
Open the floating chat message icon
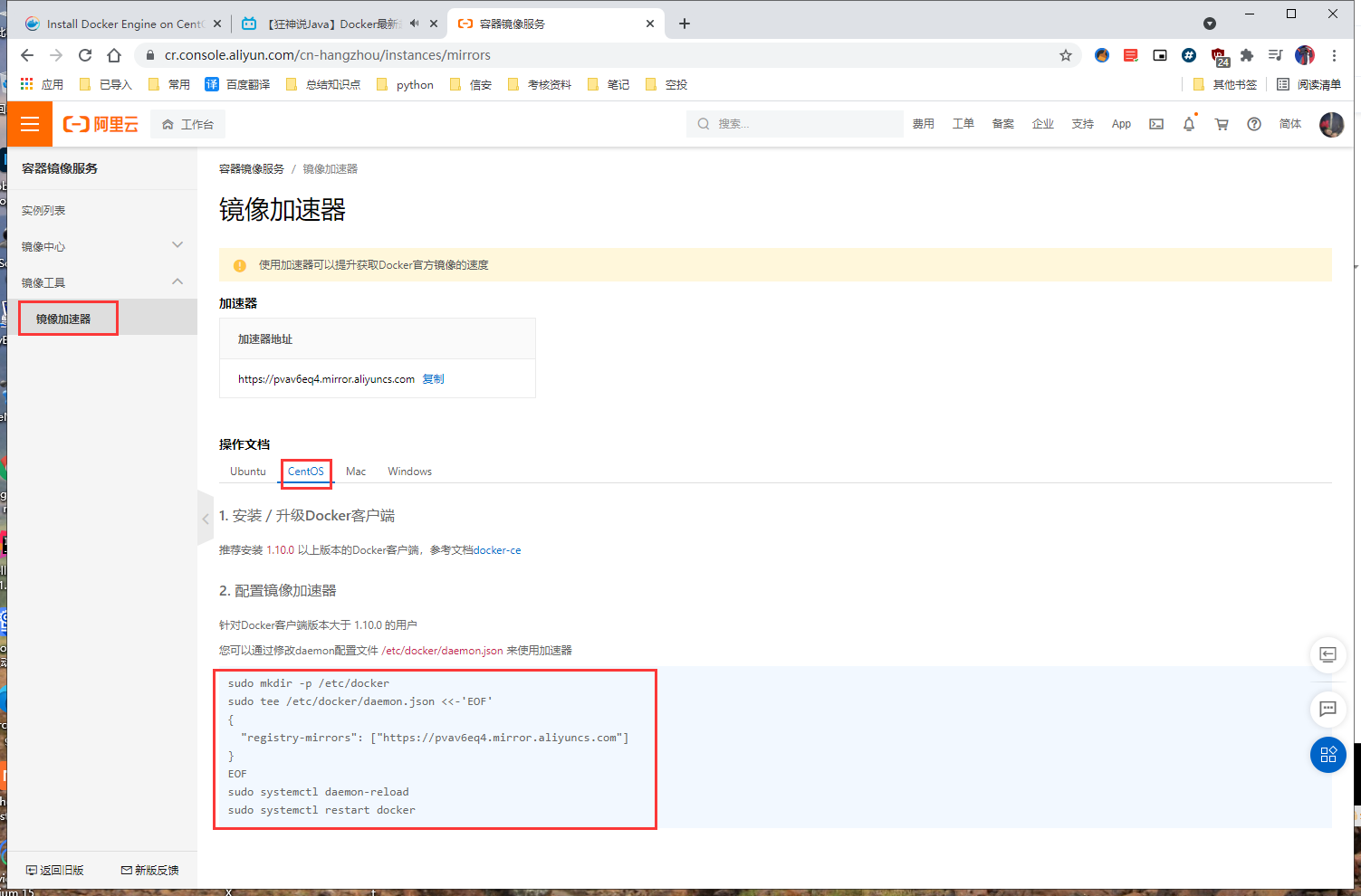(1328, 709)
